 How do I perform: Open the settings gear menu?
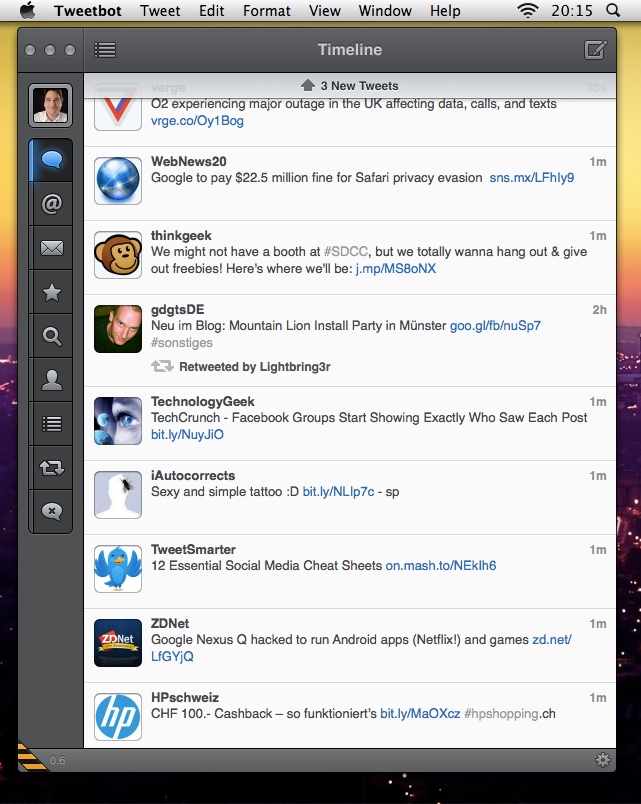602,760
